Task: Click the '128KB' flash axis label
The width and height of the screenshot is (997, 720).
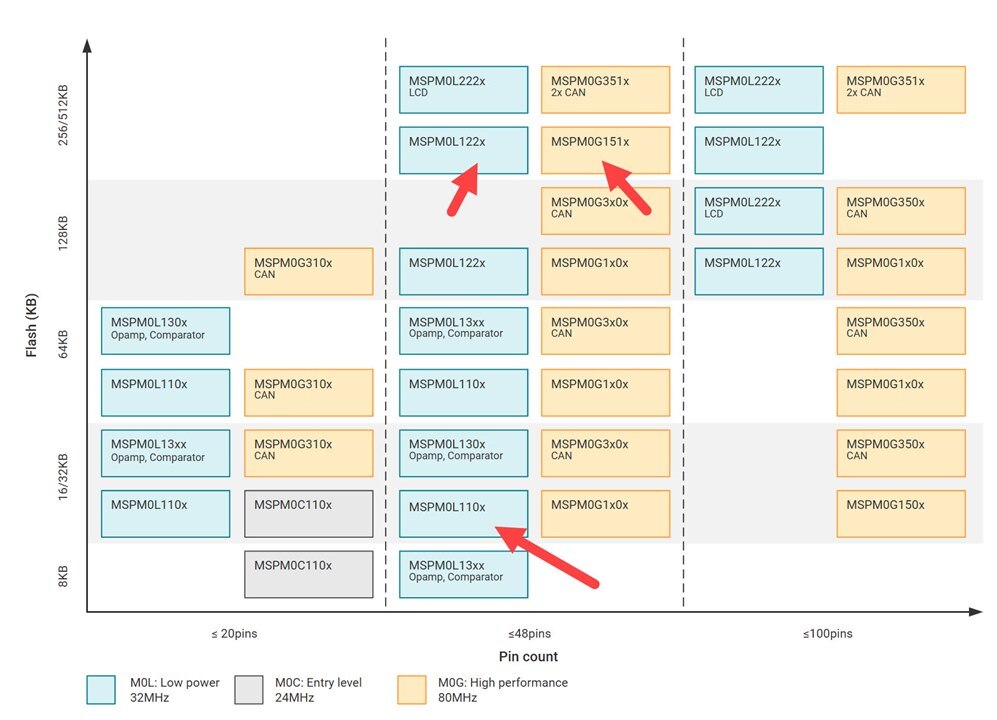Action: (63, 233)
